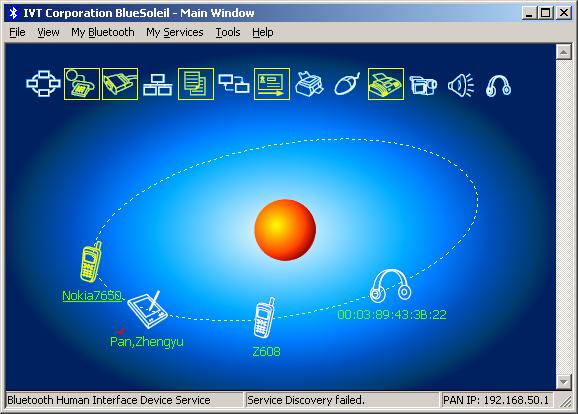Viewport: 578px width, 414px height.
Task: Select the Object Push business card icon
Action: click(x=272, y=84)
